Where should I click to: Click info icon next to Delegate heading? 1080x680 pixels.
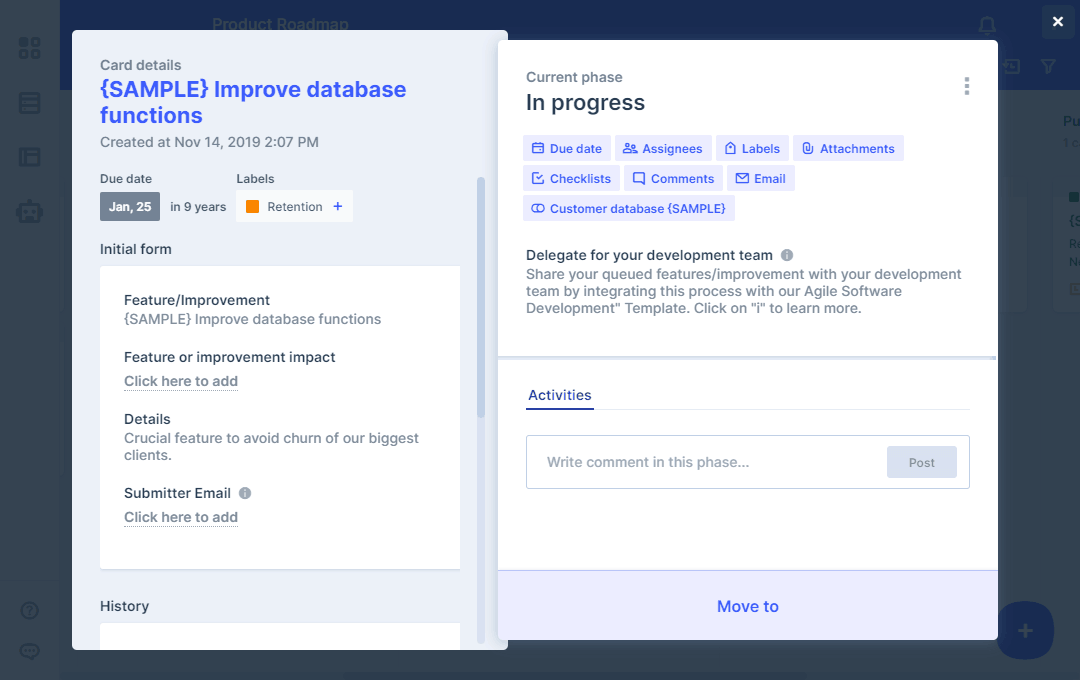tap(787, 255)
